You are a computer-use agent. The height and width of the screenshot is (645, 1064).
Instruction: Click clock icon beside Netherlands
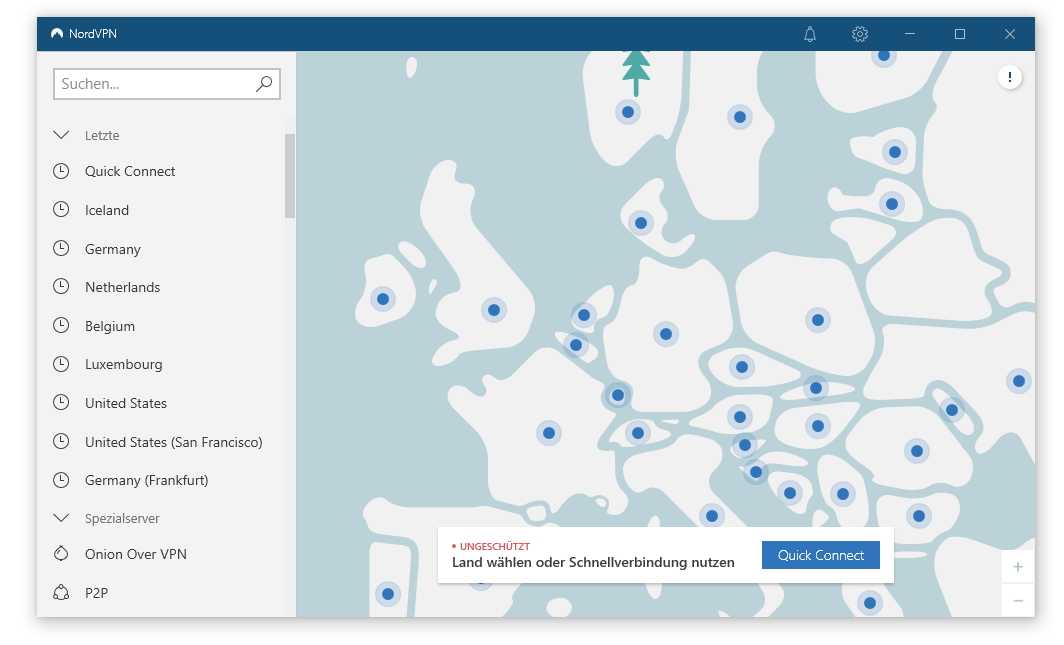pyautogui.click(x=61, y=287)
